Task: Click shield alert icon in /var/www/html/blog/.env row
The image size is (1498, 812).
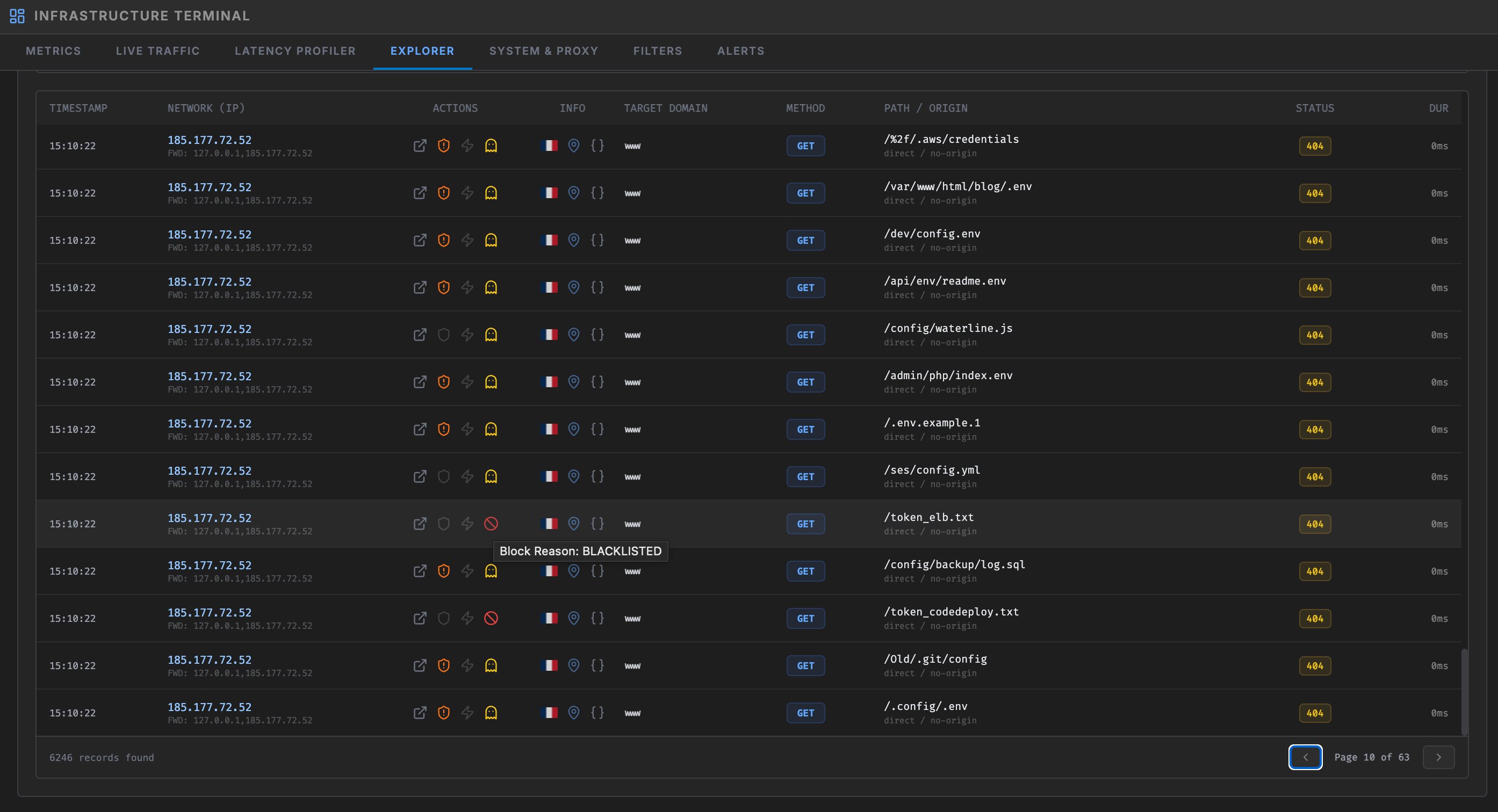Action: click(444, 193)
